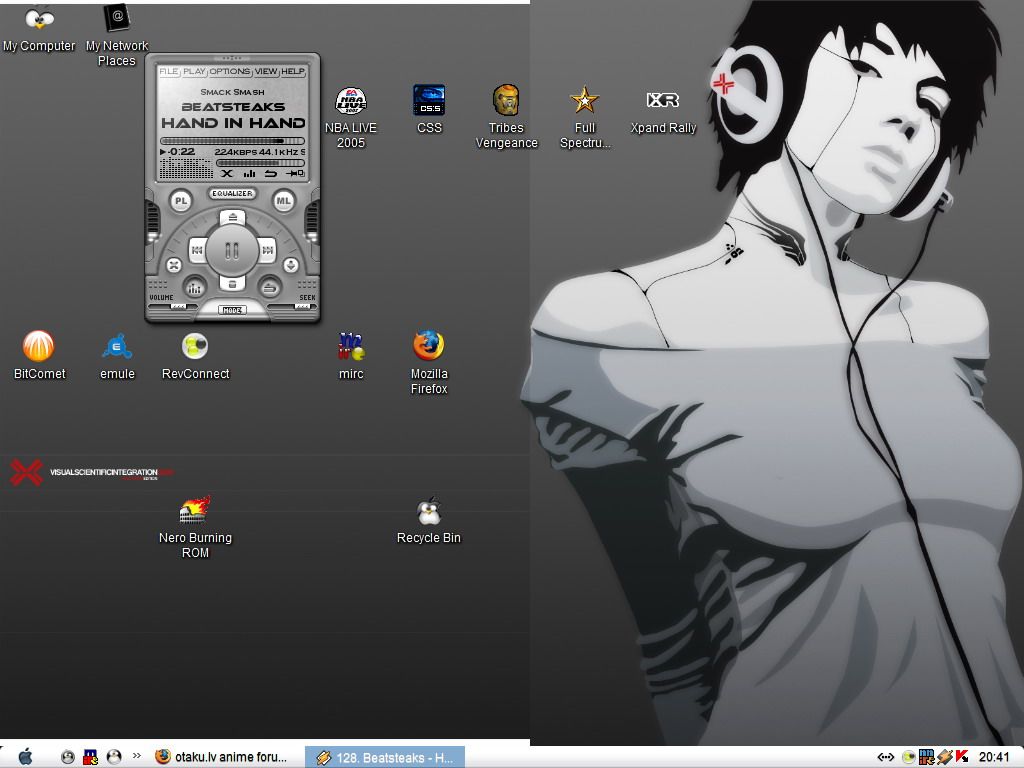Click the Winamp lightning tray icon
Screen dimensions: 1024x768
pos(944,757)
